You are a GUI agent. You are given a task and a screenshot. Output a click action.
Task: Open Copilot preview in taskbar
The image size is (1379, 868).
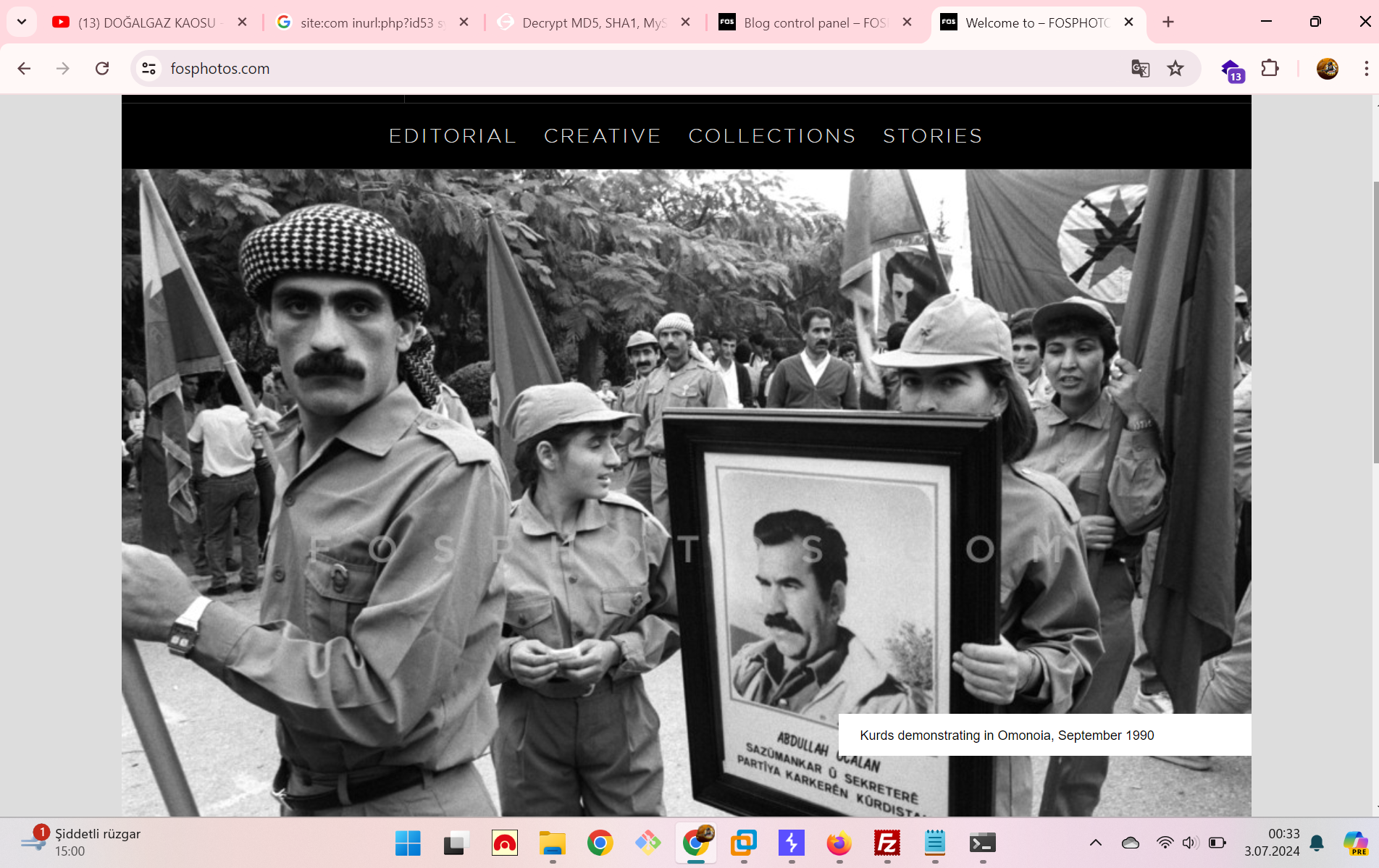1355,843
